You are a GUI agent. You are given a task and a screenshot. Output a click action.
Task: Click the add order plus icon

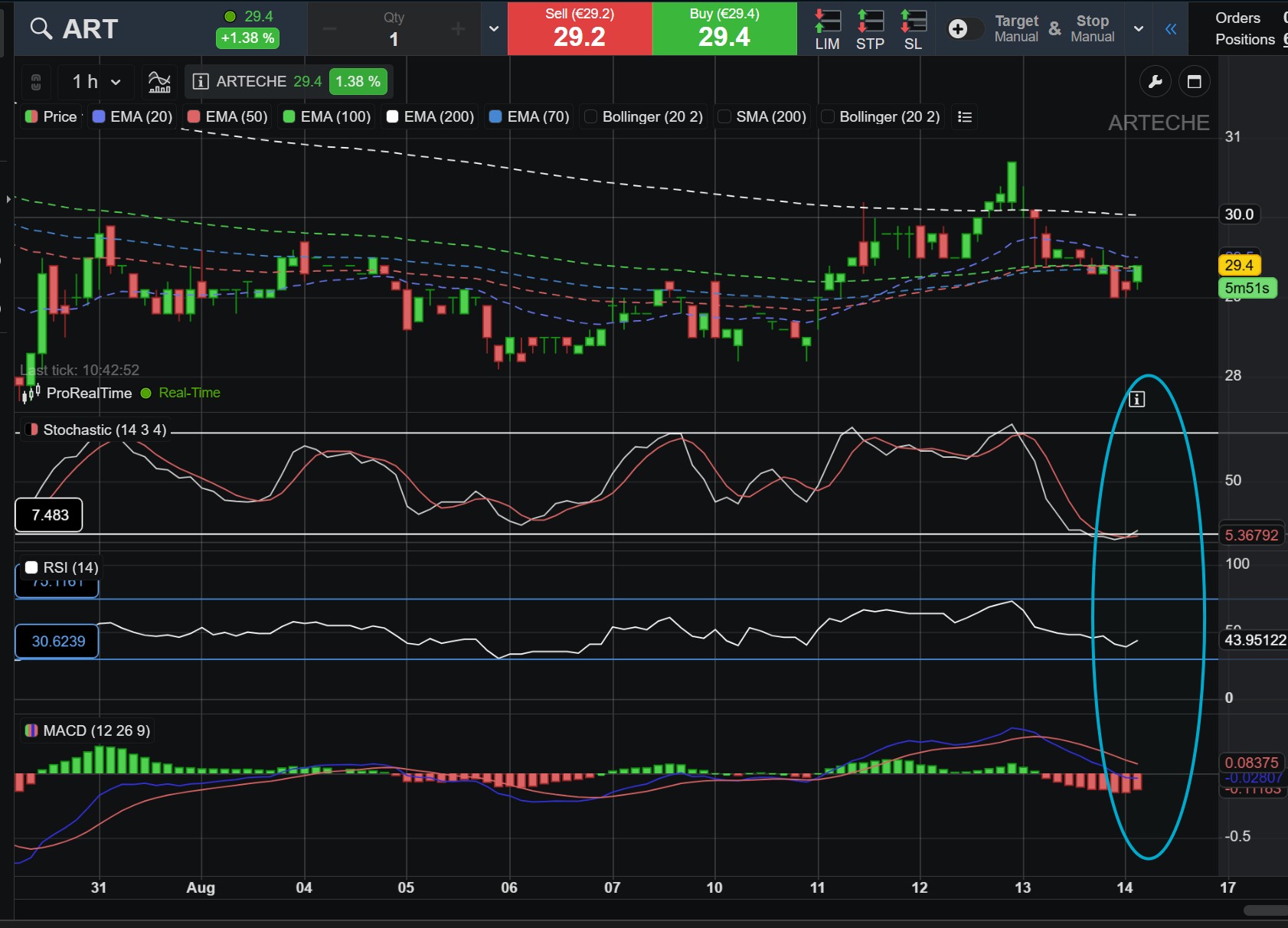tap(958, 29)
